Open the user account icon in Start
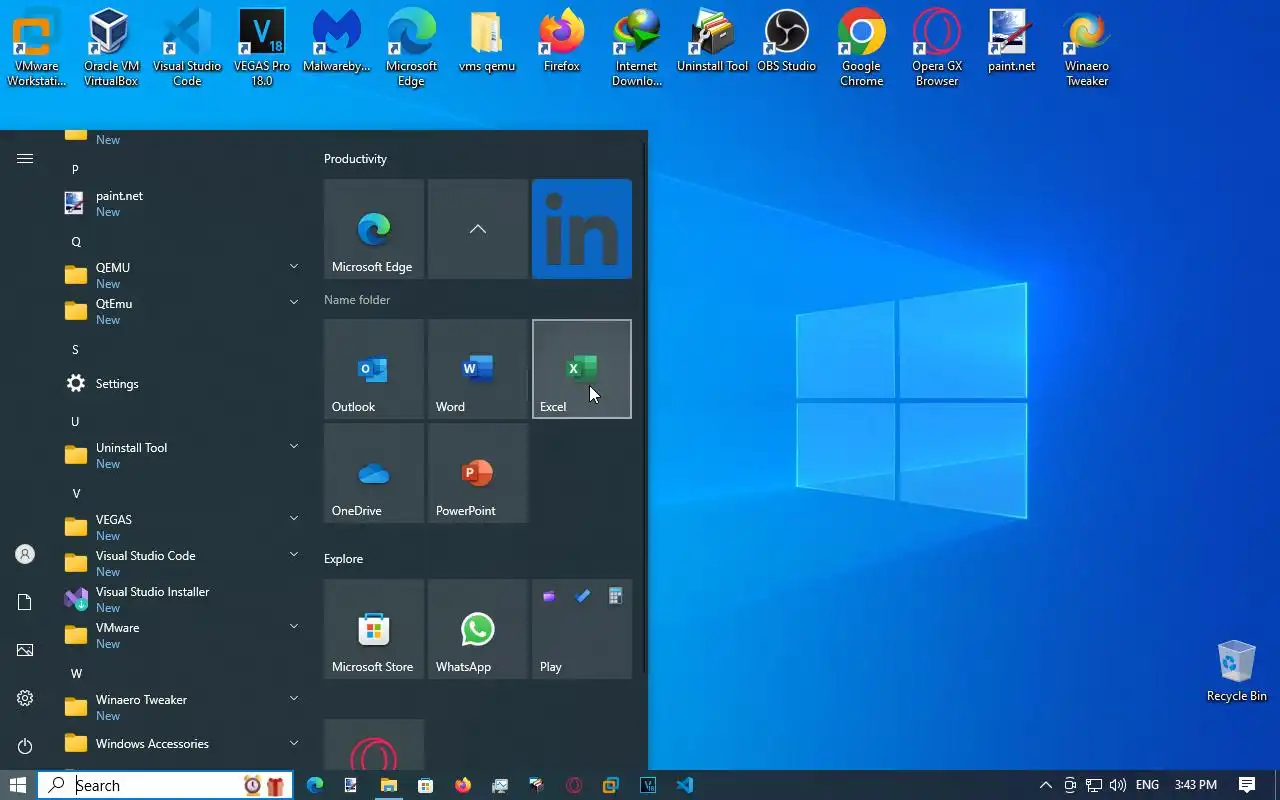Image resolution: width=1280 pixels, height=800 pixels. [x=25, y=554]
